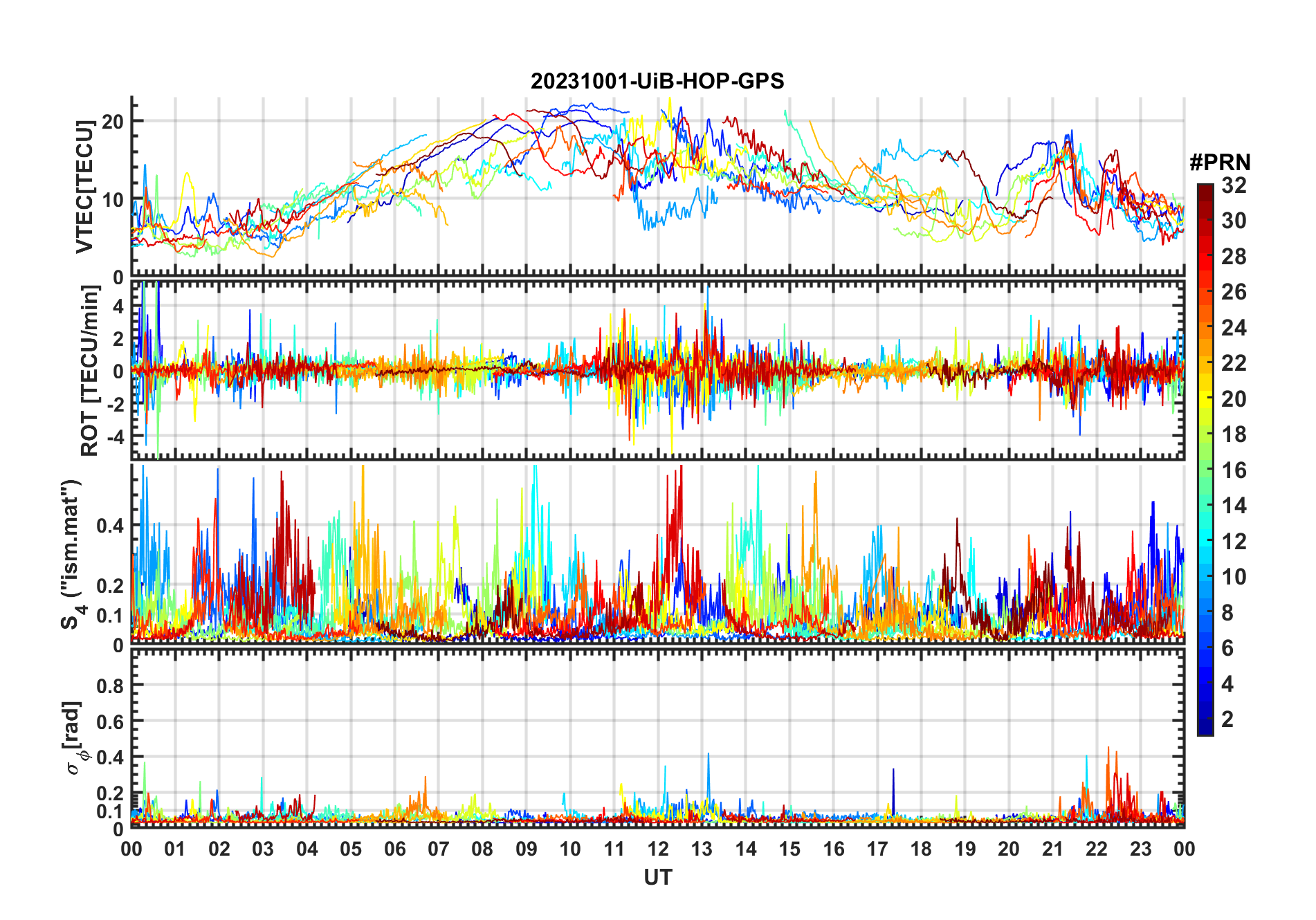Click inside the VTEC plot panel
Screen dimensions: 1316x920
pyautogui.click(x=657, y=187)
